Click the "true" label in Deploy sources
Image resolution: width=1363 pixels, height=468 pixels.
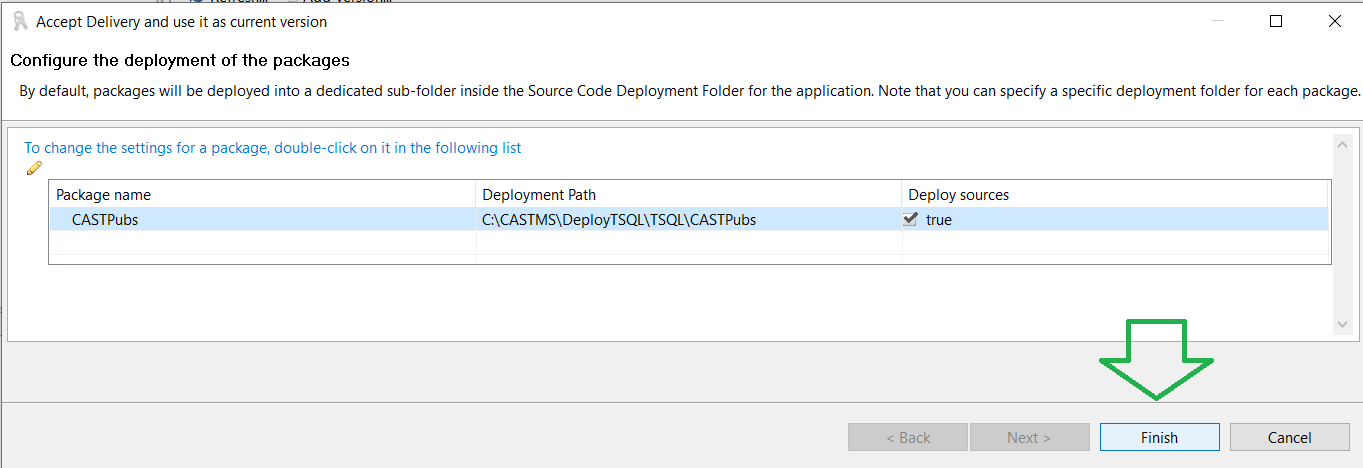tap(939, 220)
